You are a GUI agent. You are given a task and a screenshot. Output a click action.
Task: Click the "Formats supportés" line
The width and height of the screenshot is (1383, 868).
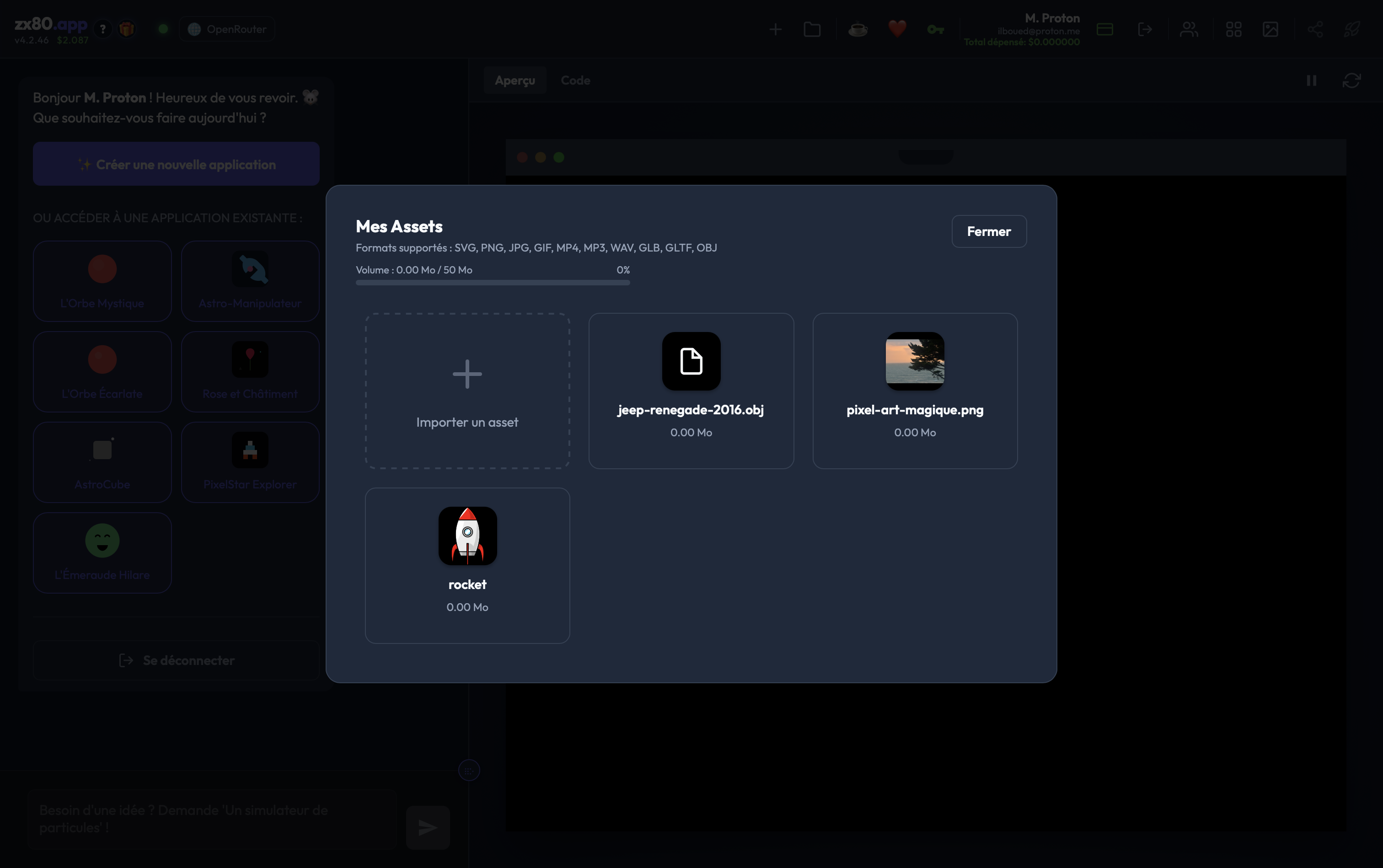[536, 247]
